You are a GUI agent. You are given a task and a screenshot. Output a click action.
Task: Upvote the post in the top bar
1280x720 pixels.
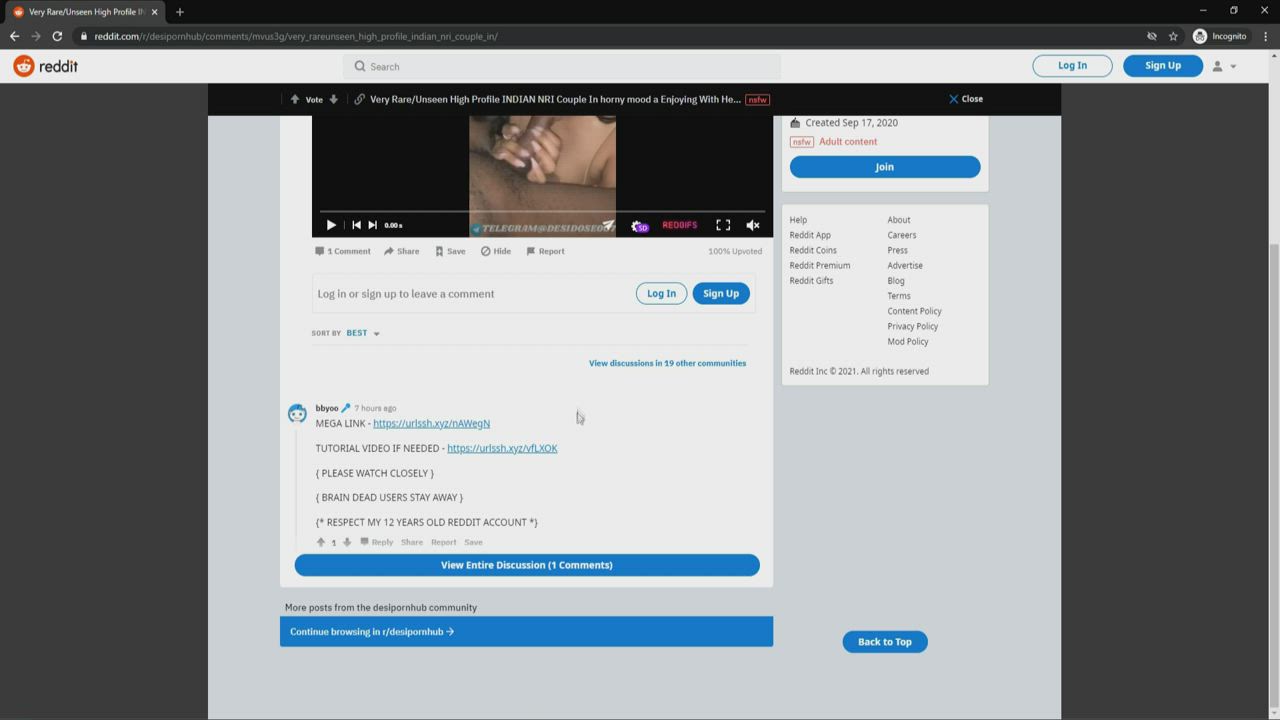point(295,99)
